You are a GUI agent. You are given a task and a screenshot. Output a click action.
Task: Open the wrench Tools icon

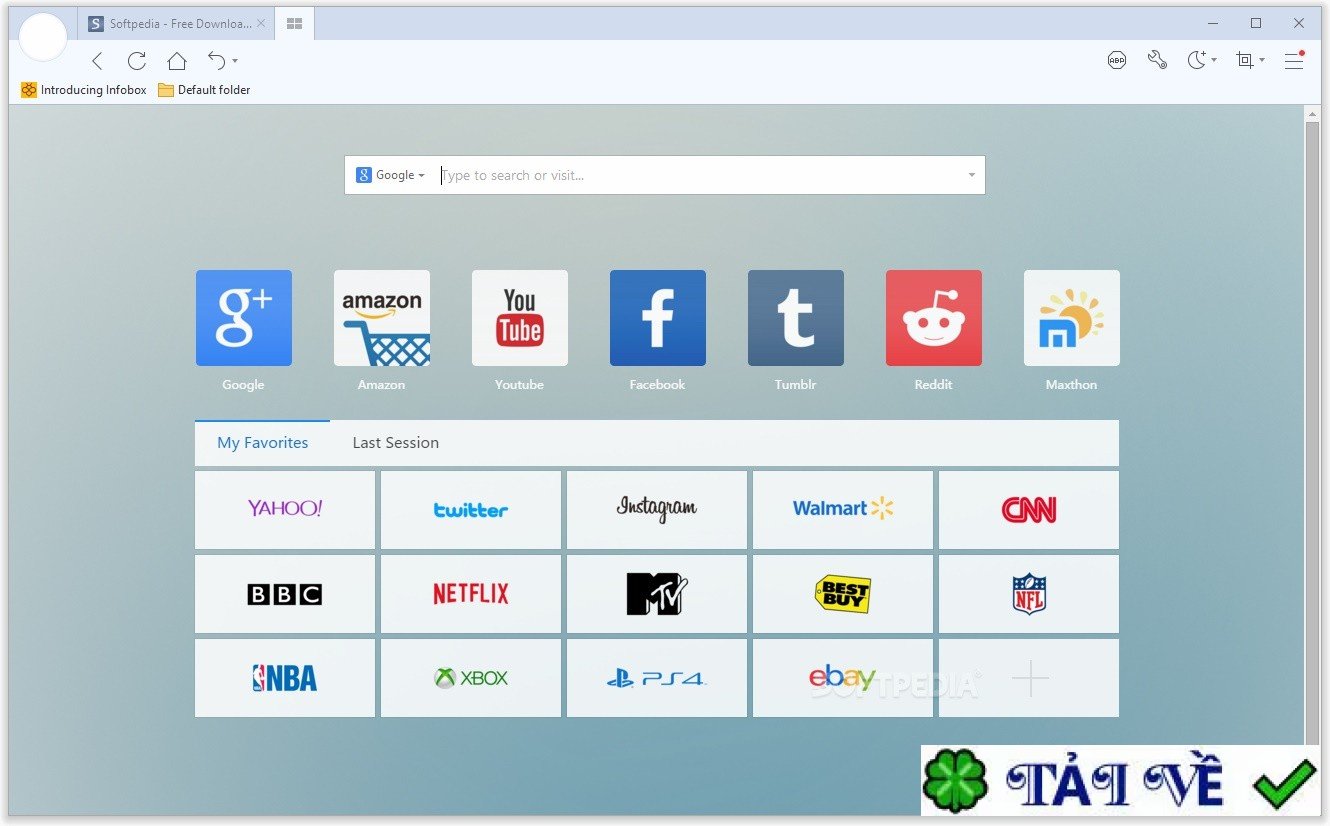point(1157,61)
